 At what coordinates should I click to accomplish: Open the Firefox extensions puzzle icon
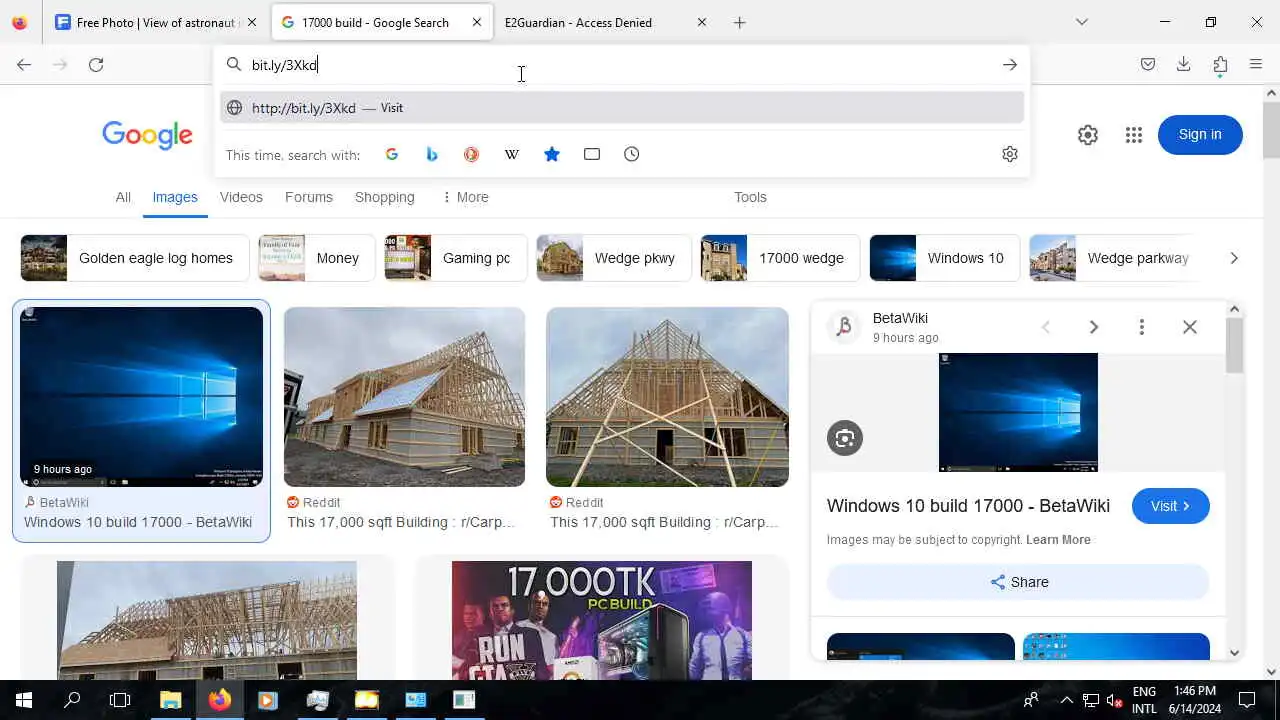(1220, 64)
